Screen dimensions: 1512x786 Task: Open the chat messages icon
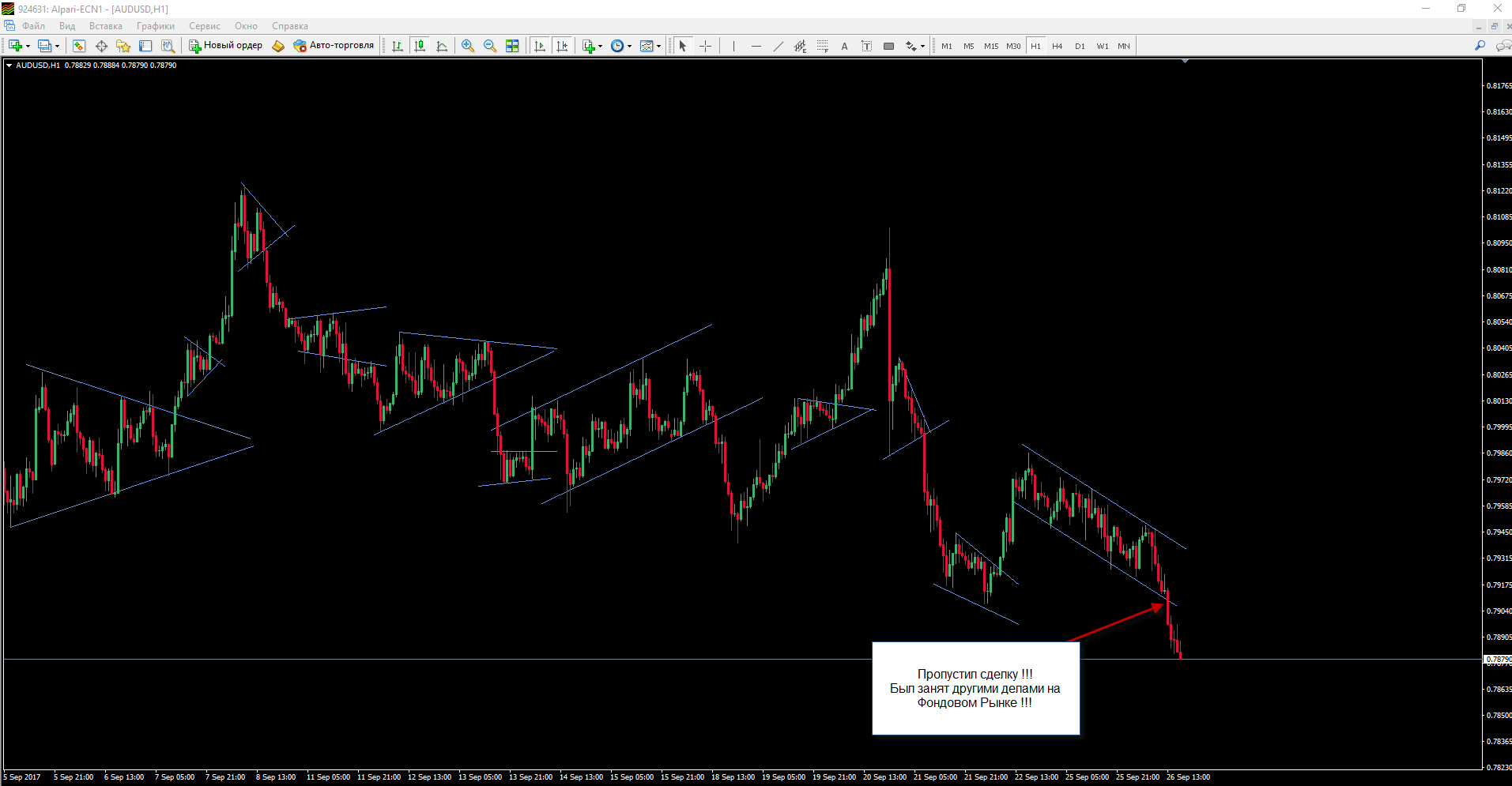tap(1503, 46)
